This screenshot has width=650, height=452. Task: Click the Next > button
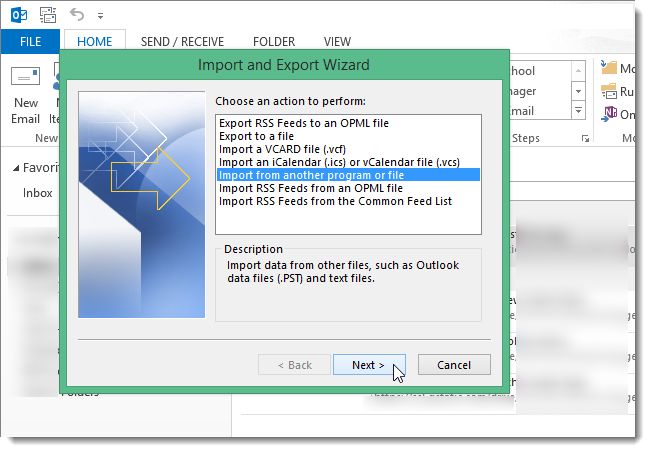[x=369, y=365]
